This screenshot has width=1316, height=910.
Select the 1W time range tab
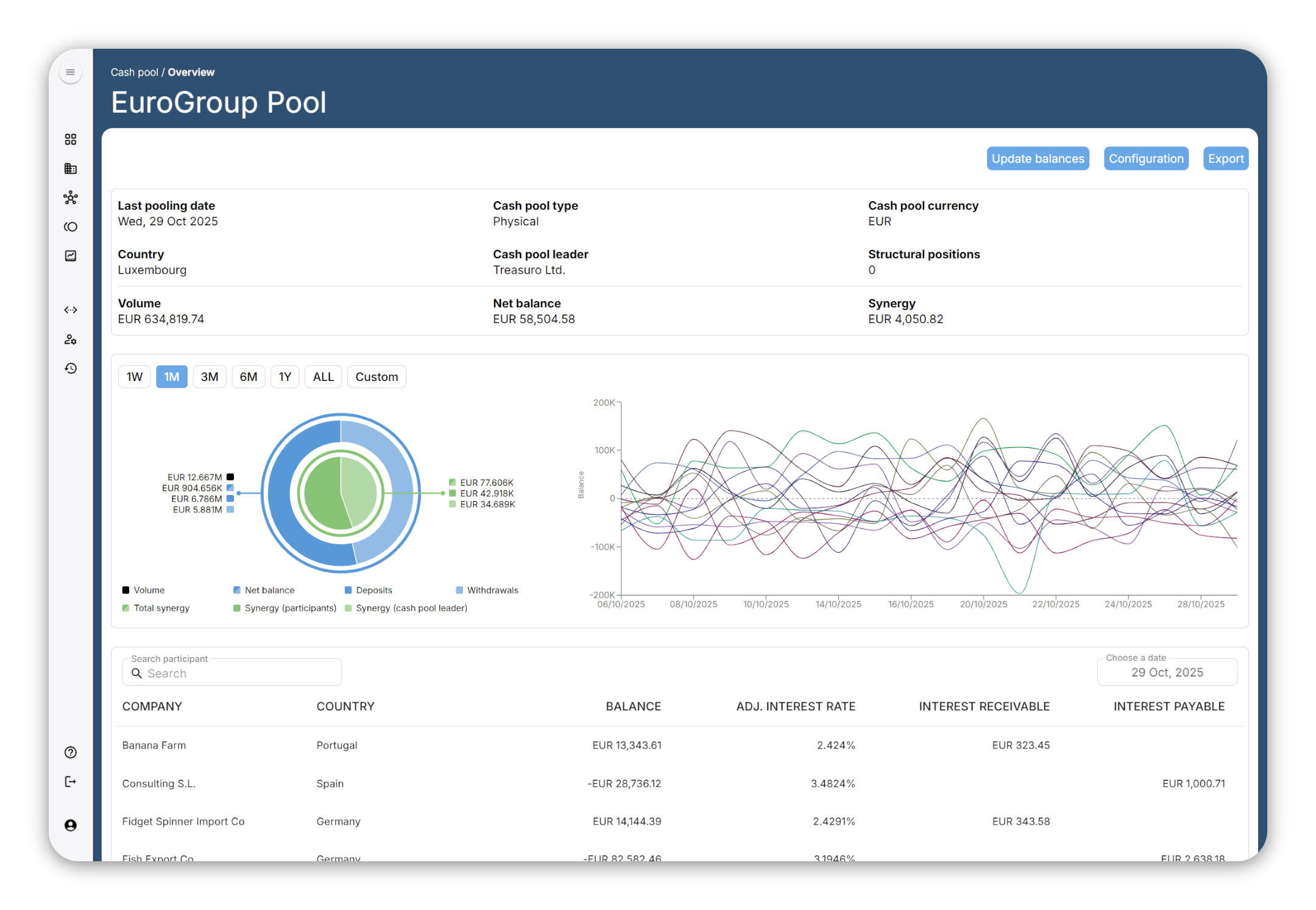point(135,377)
